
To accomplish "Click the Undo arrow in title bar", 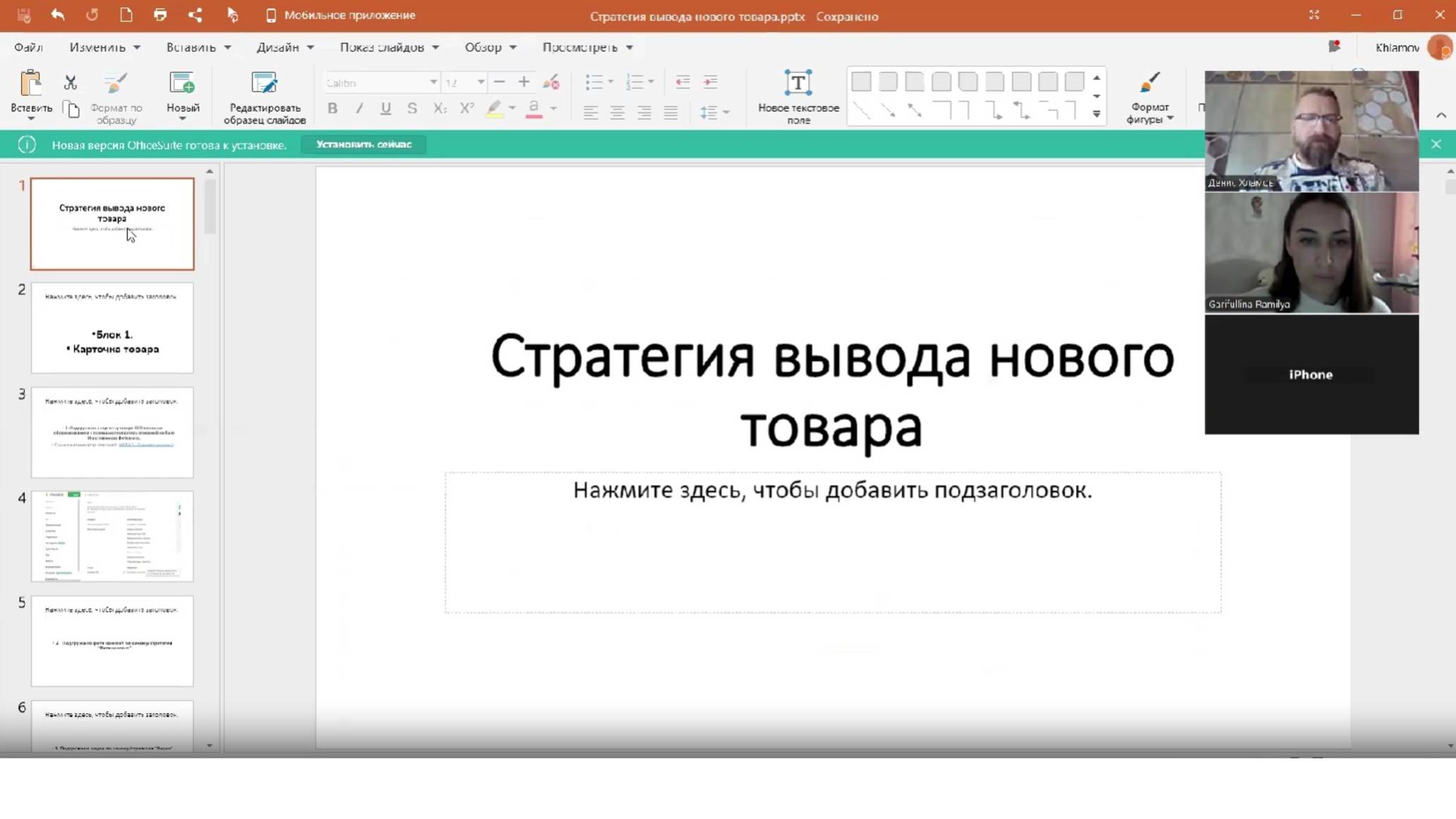I will [x=58, y=15].
